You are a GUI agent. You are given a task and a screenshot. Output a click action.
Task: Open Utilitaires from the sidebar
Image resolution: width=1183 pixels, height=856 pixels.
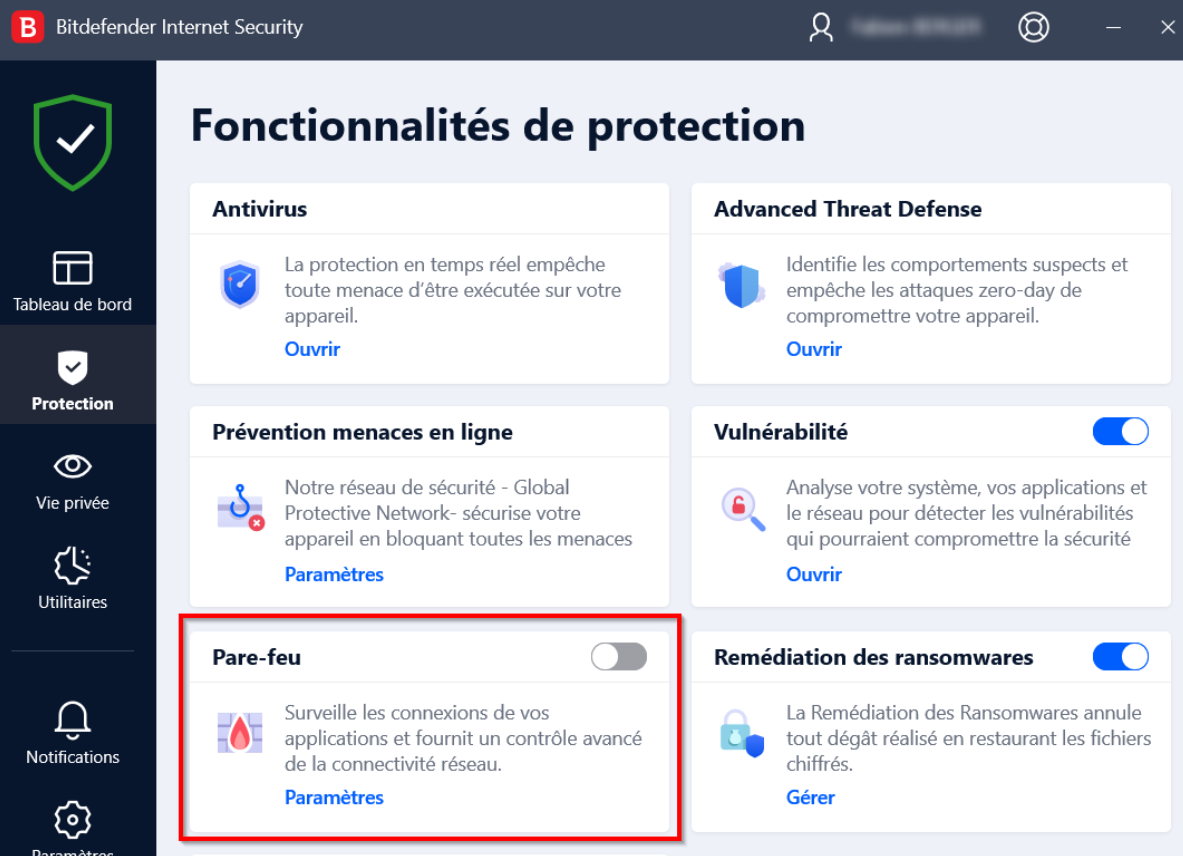(73, 580)
